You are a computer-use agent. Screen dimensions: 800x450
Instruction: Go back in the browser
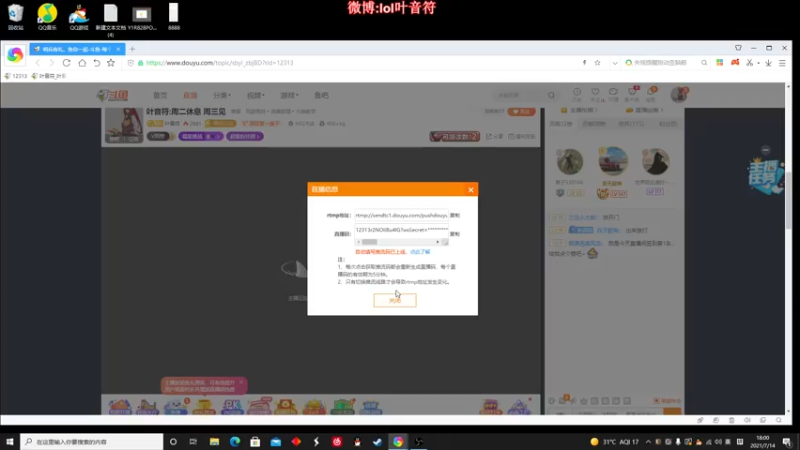click(37, 63)
